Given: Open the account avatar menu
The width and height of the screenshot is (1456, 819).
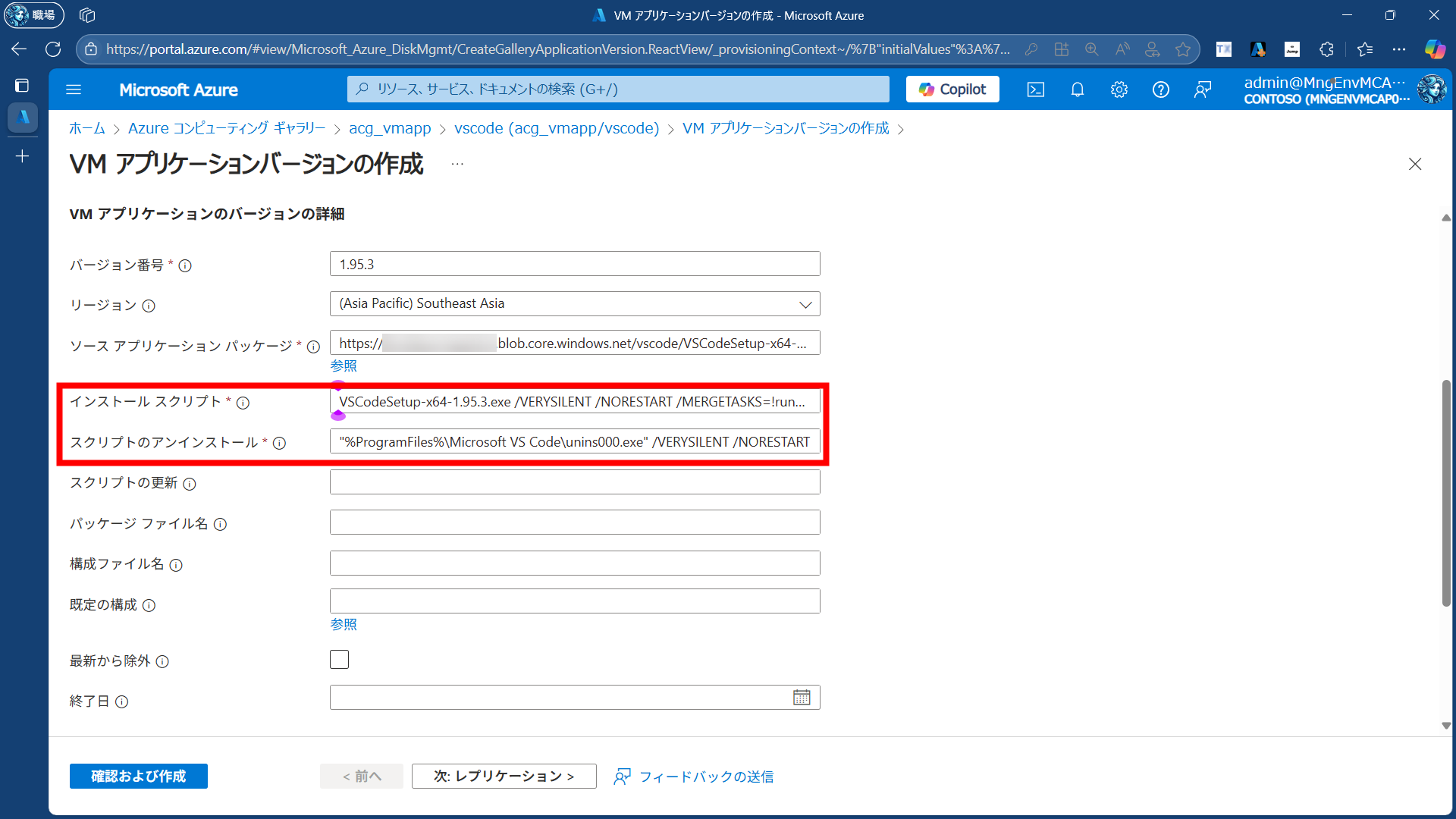Looking at the screenshot, I should [1432, 89].
